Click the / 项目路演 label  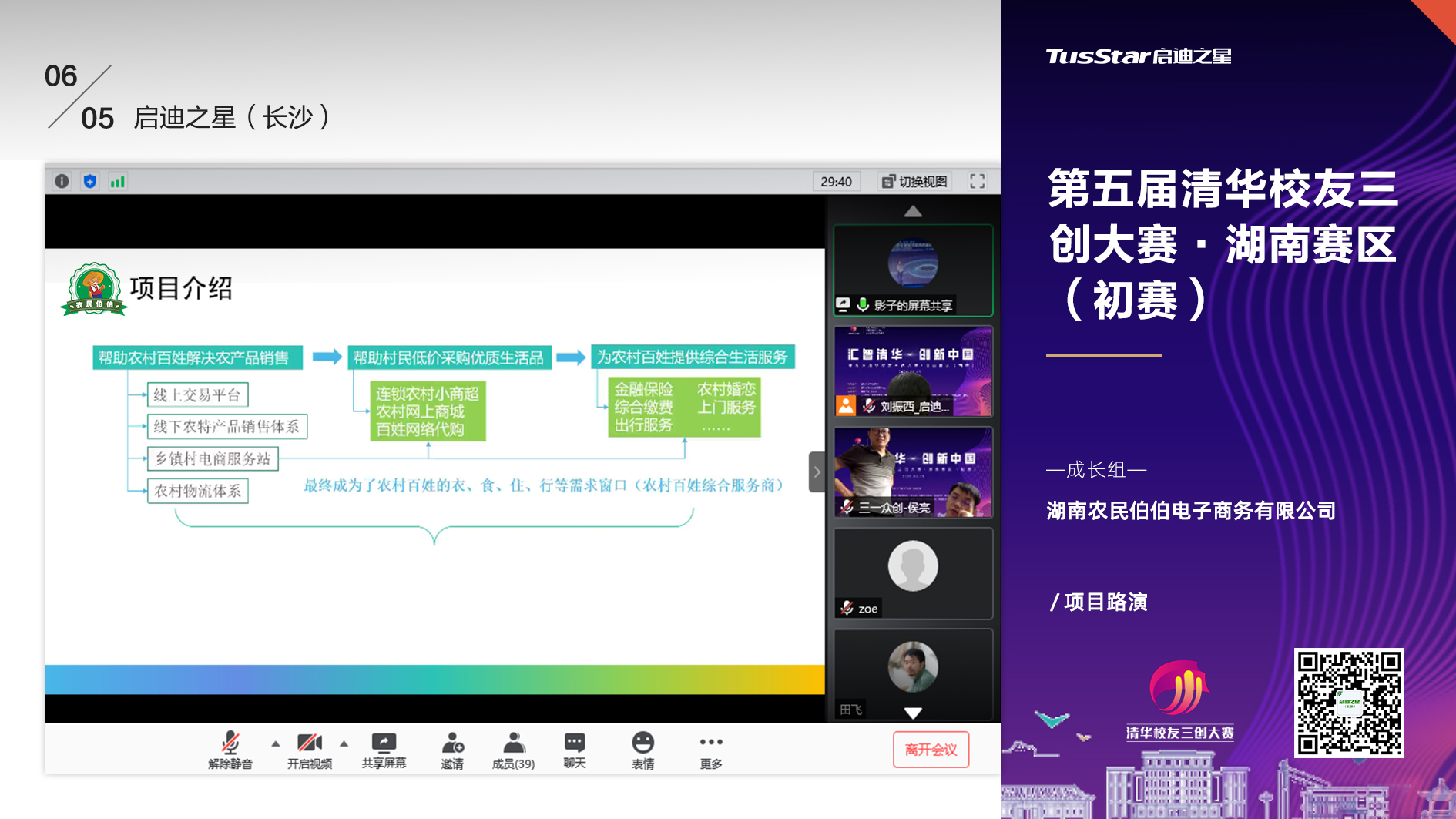coord(1099,602)
